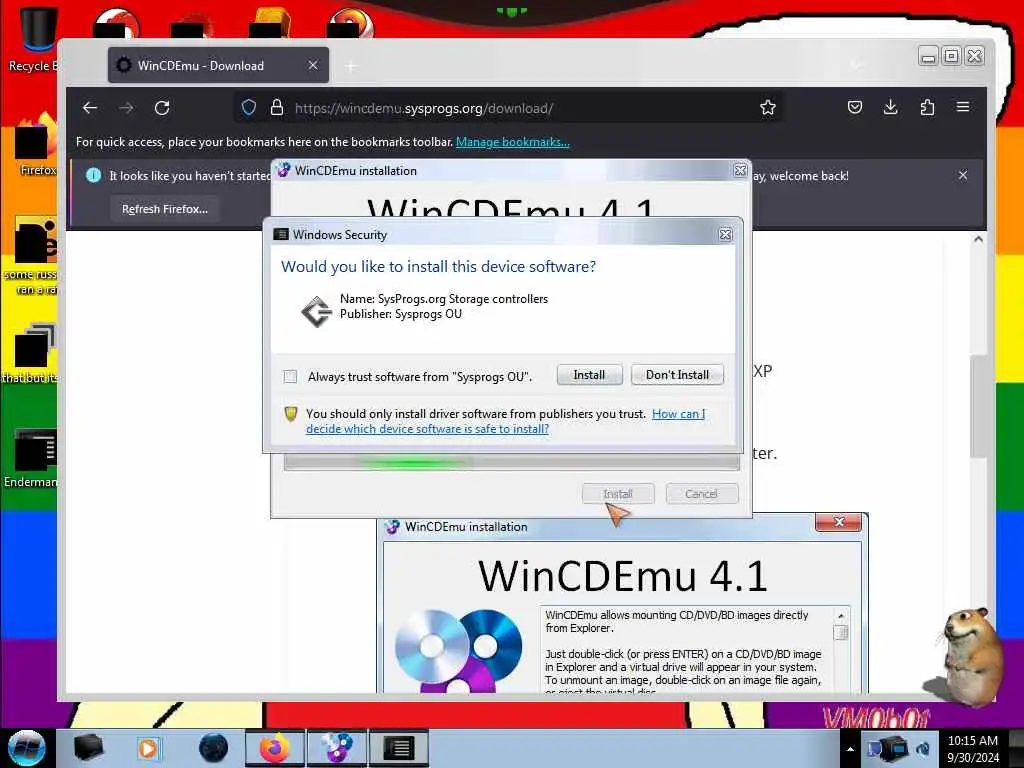Click the greyed Install button in WinCDEmu installer
This screenshot has height=768, width=1024.
click(x=618, y=494)
